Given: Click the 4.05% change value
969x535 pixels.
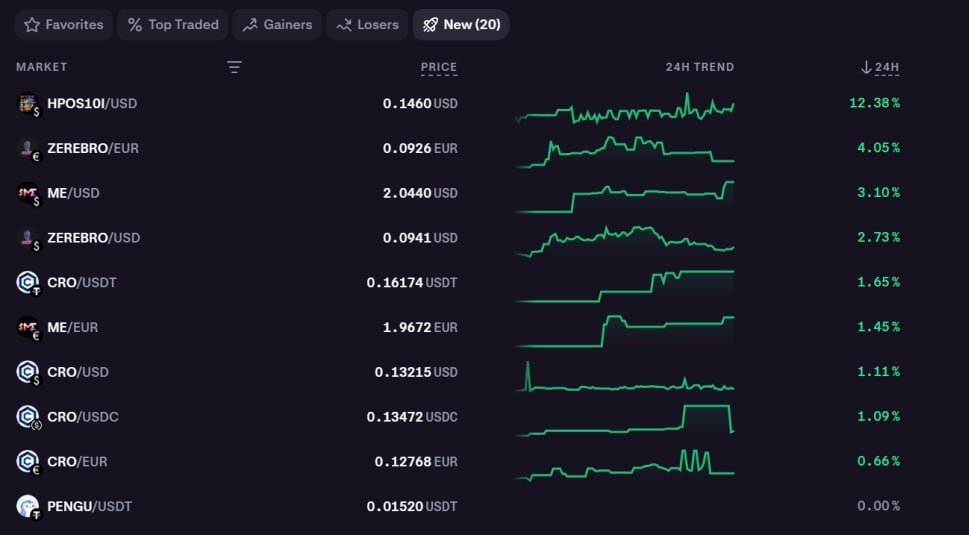Looking at the screenshot, I should pos(878,148).
